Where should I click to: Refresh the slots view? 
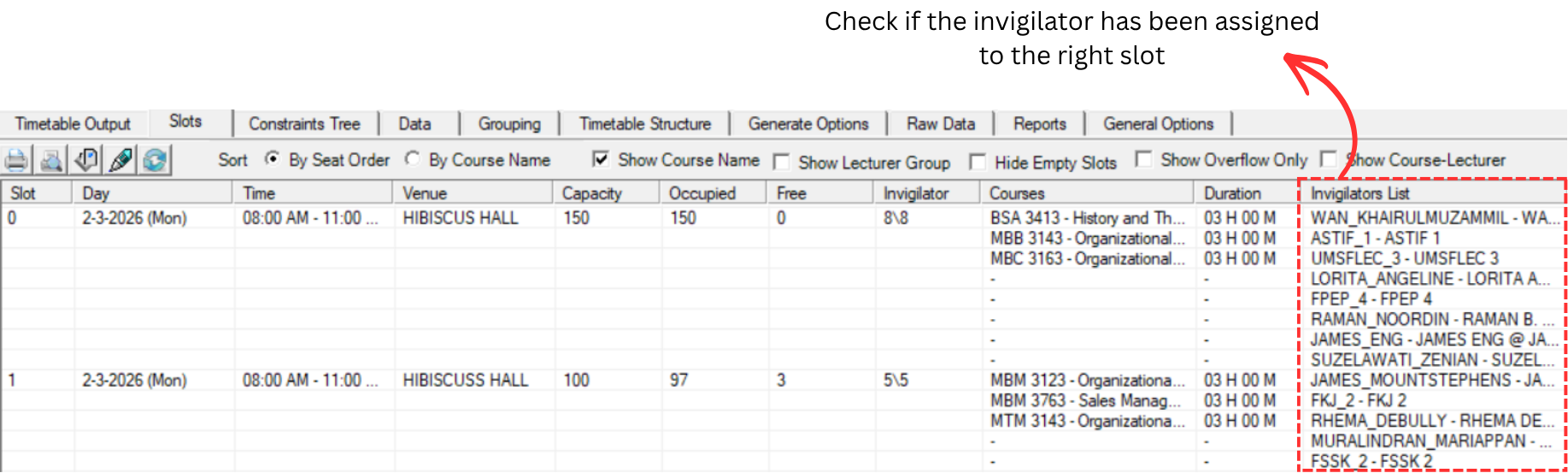click(156, 160)
